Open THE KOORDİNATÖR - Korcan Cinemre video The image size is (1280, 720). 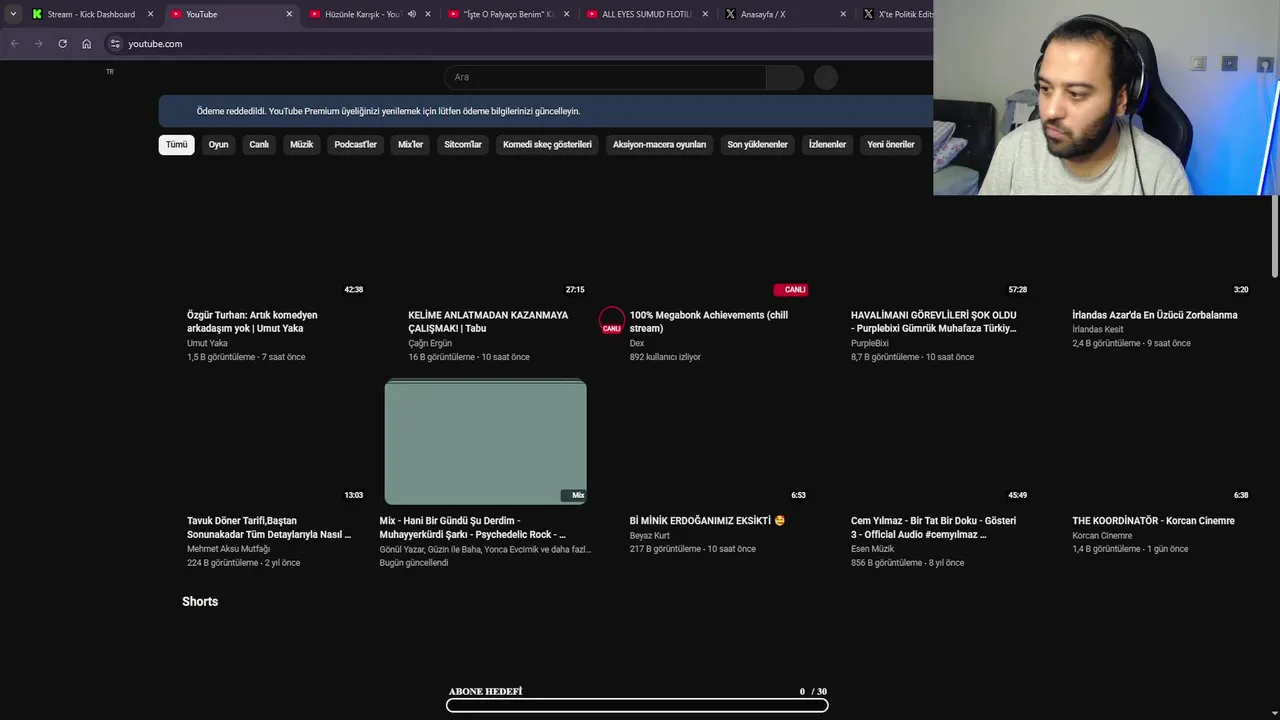pos(1153,521)
